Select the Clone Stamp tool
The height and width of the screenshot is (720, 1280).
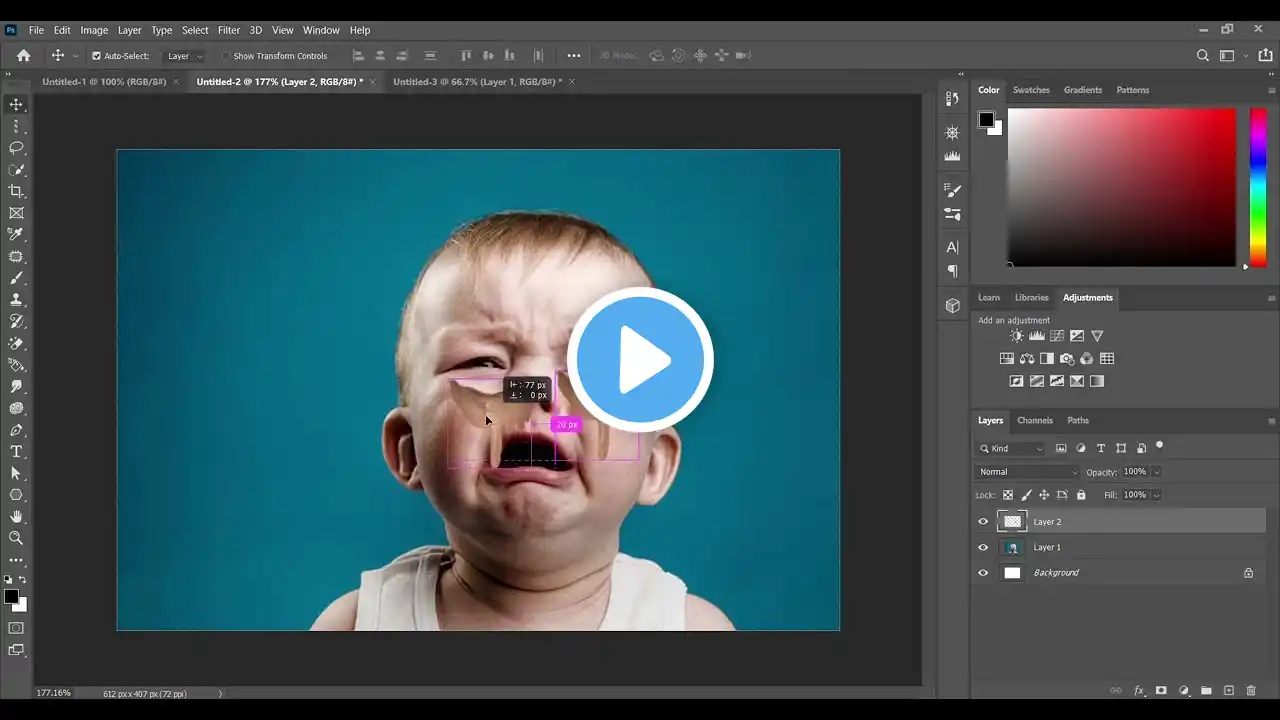point(16,300)
